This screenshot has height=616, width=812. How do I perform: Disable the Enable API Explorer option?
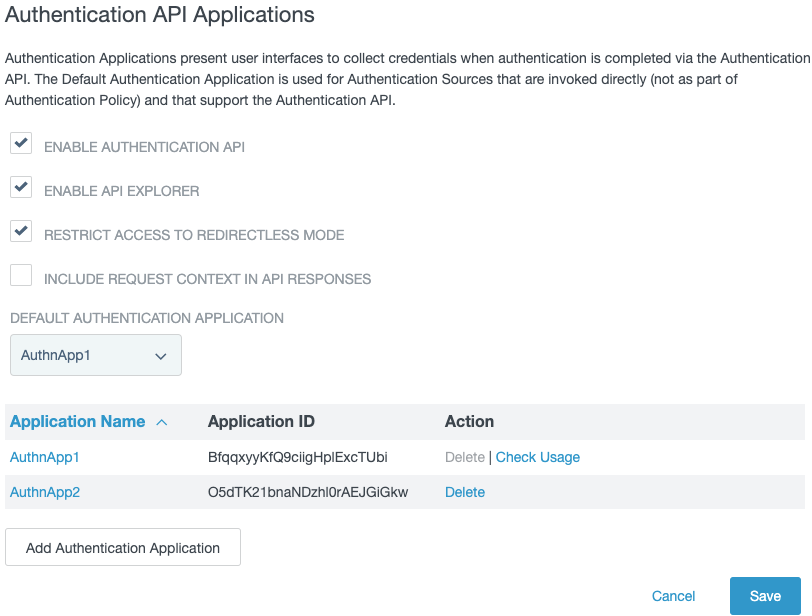(x=21, y=188)
